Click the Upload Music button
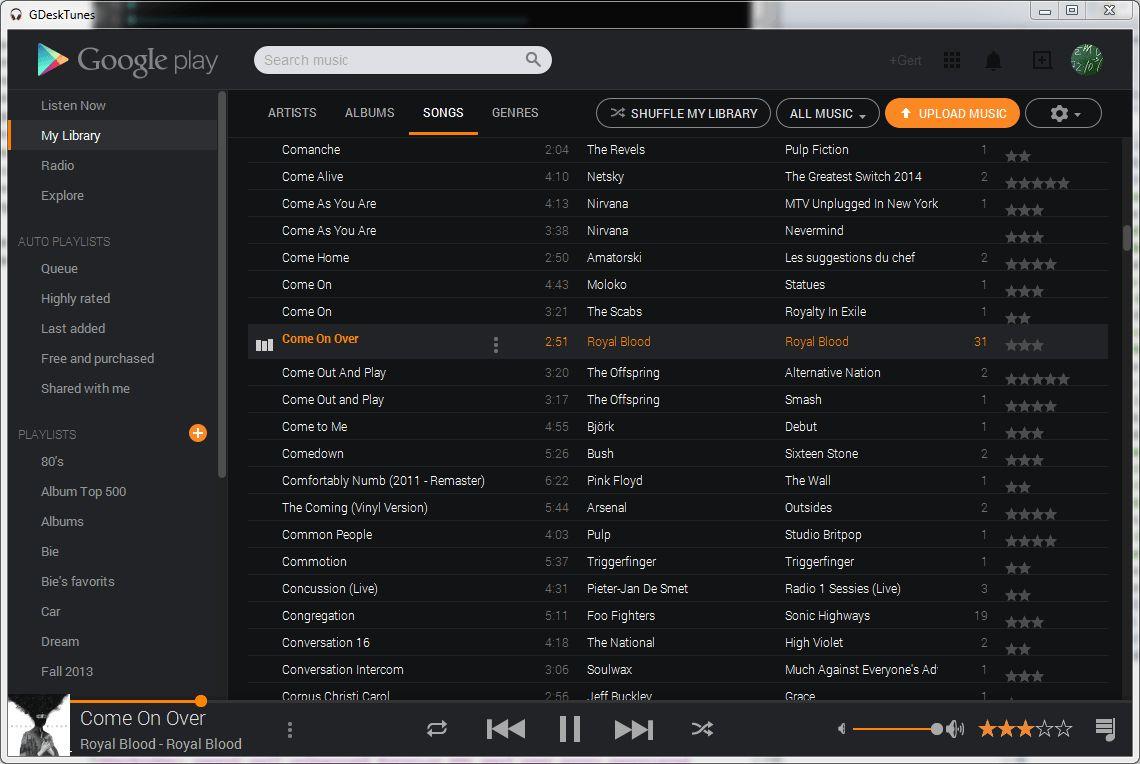Viewport: 1140px width, 764px height. tap(952, 113)
